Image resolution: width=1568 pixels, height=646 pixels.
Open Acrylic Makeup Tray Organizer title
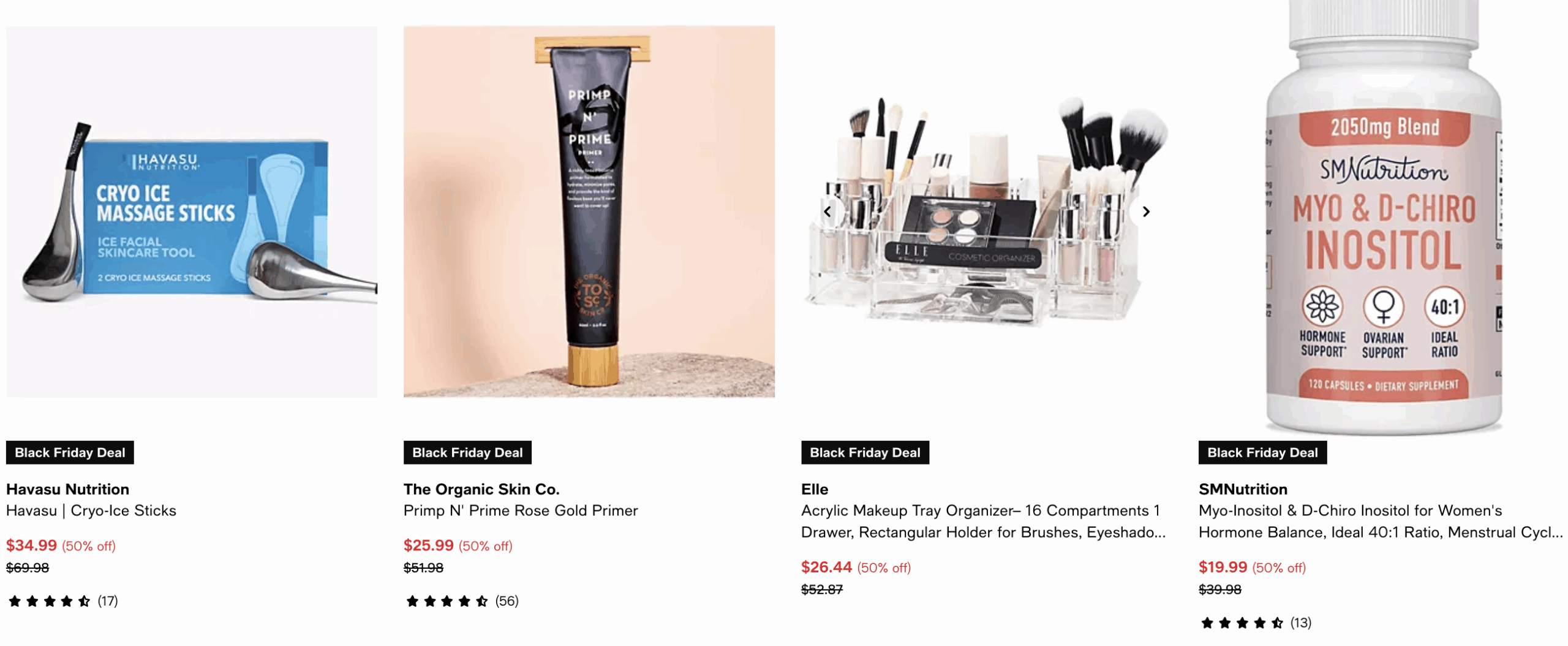pos(983,522)
